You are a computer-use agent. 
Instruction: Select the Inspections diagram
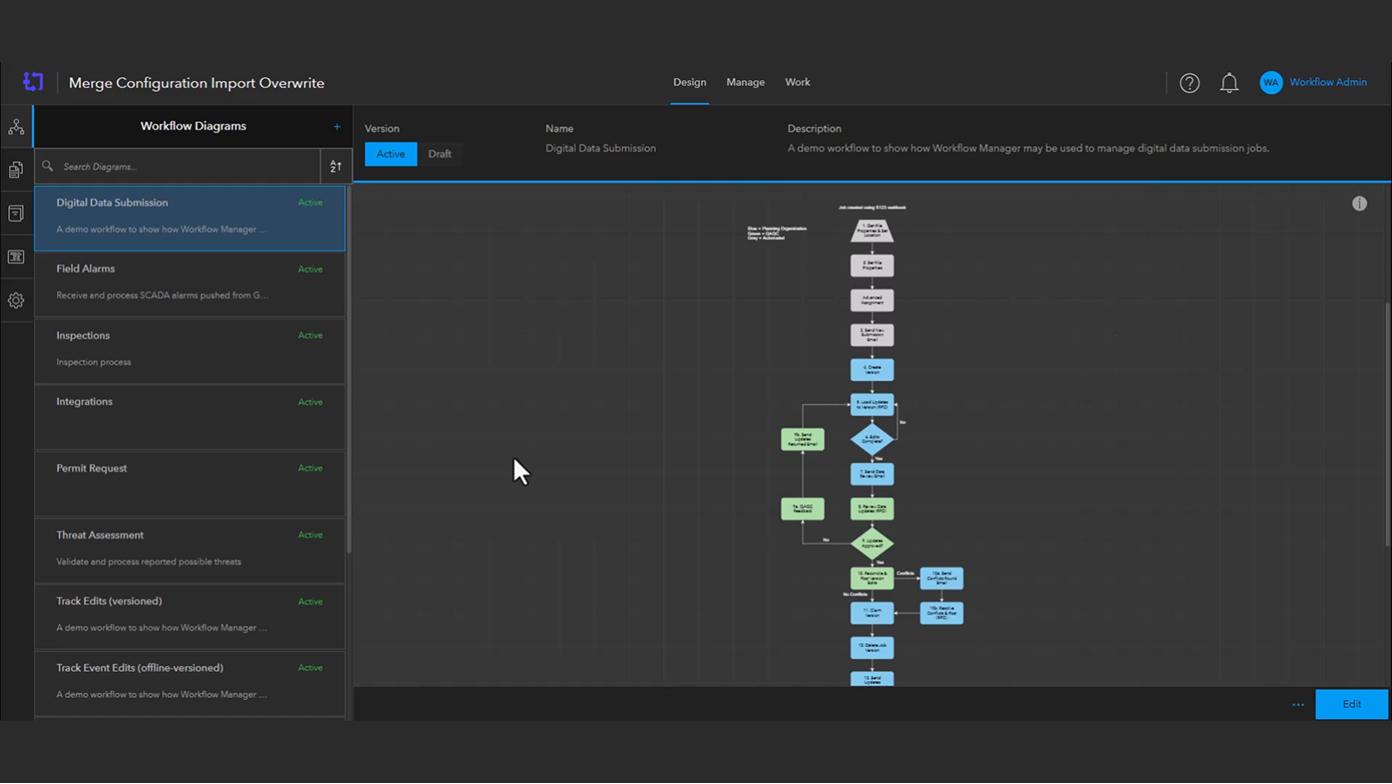click(x=190, y=349)
